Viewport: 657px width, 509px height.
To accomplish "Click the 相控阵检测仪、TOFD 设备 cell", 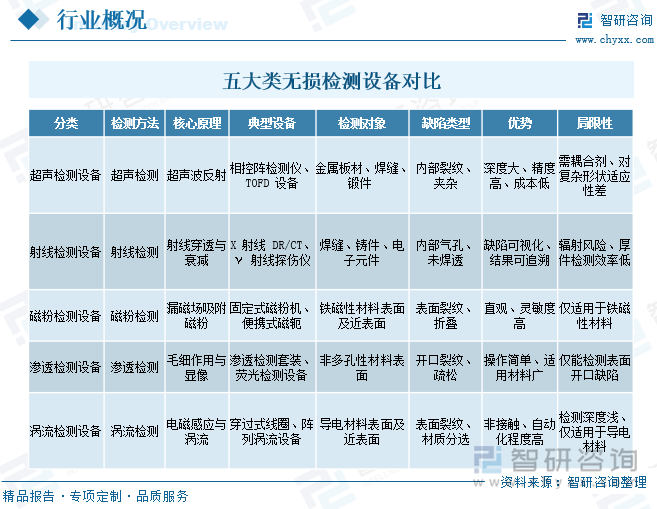I will [272, 176].
